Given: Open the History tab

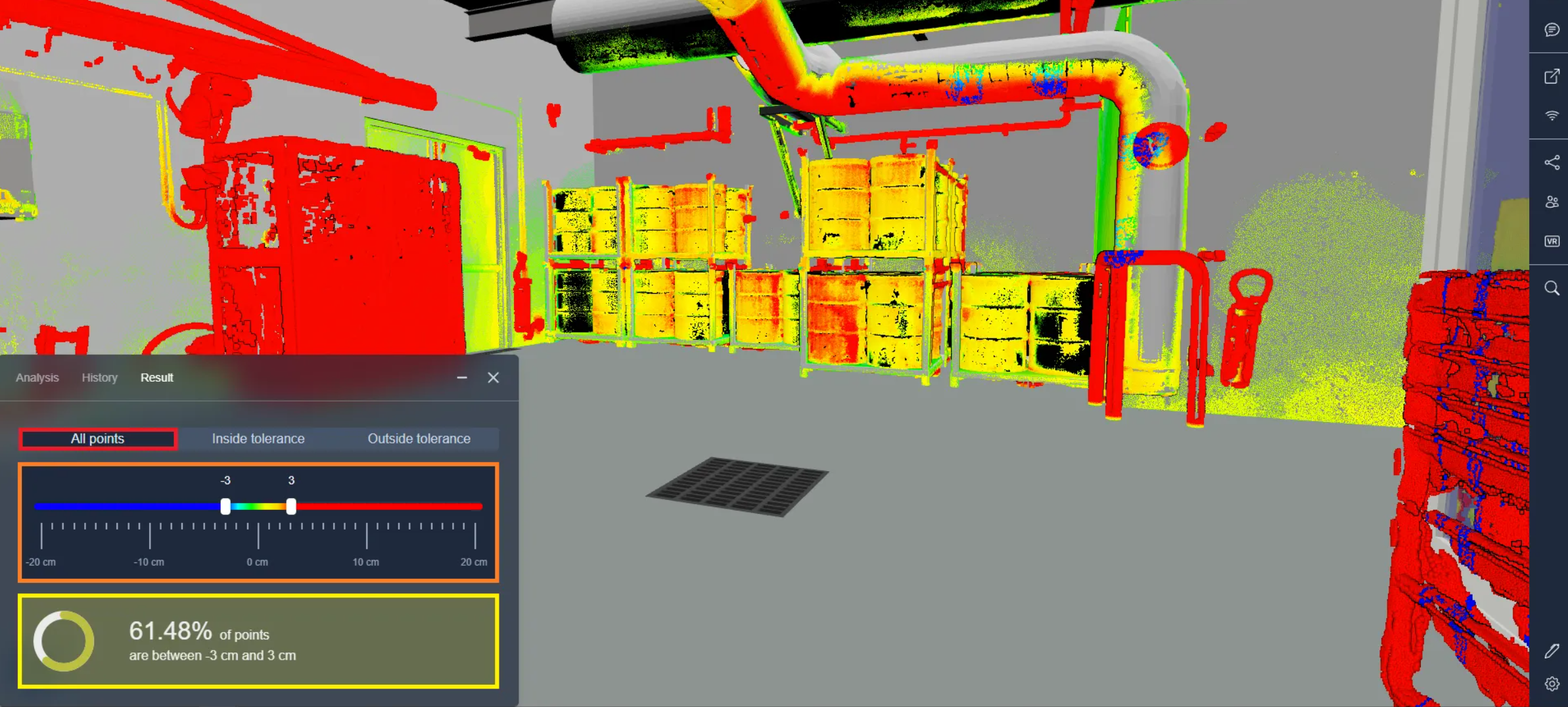Looking at the screenshot, I should [99, 378].
